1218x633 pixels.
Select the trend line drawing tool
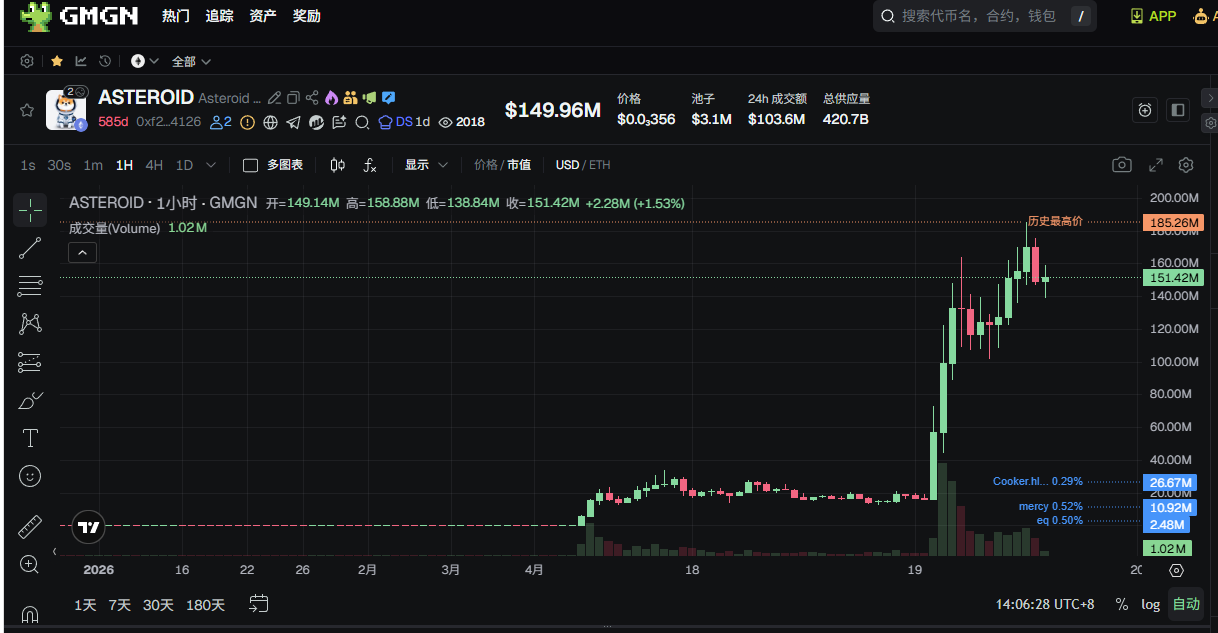tap(30, 248)
